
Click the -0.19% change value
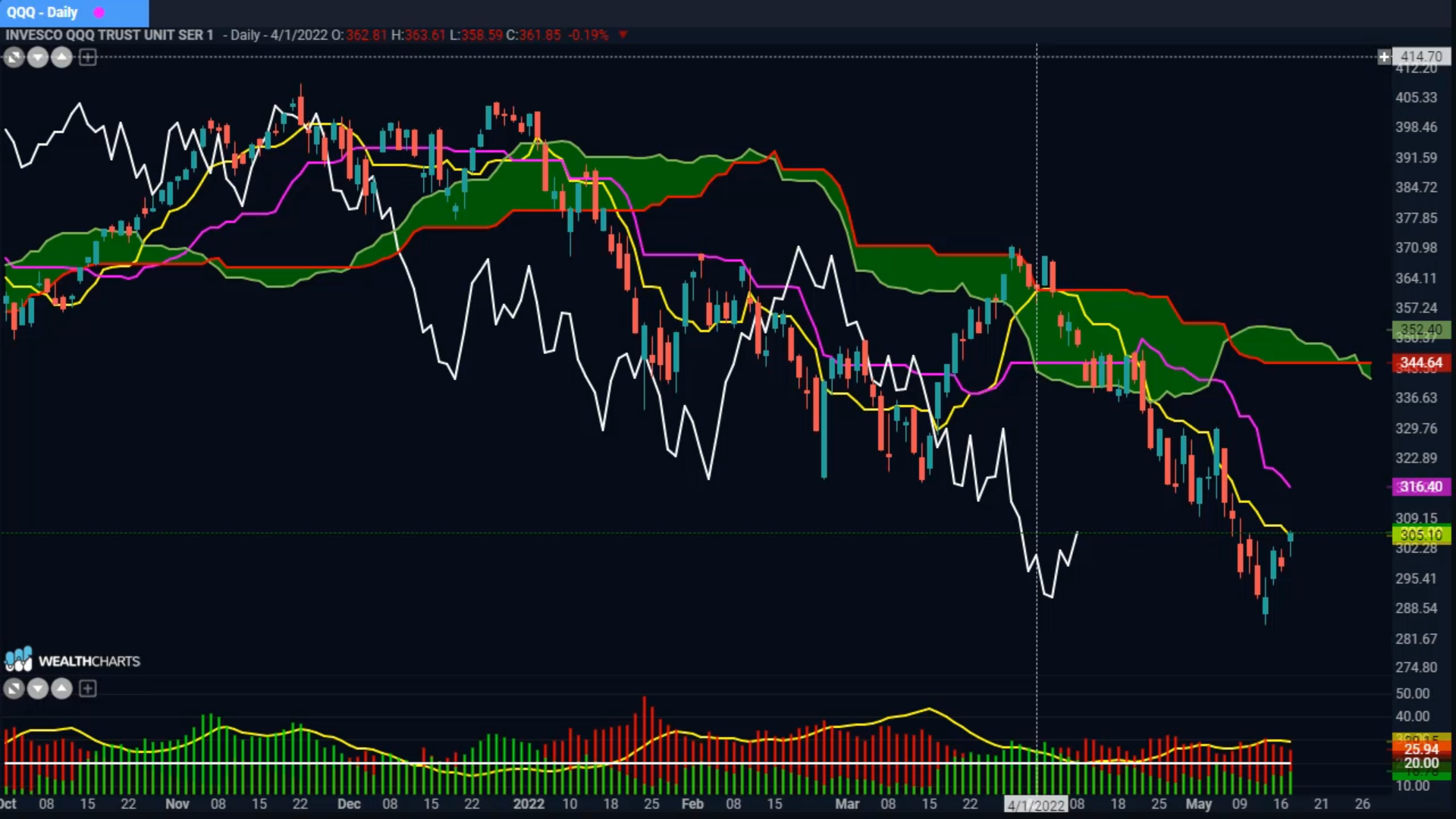[x=588, y=35]
